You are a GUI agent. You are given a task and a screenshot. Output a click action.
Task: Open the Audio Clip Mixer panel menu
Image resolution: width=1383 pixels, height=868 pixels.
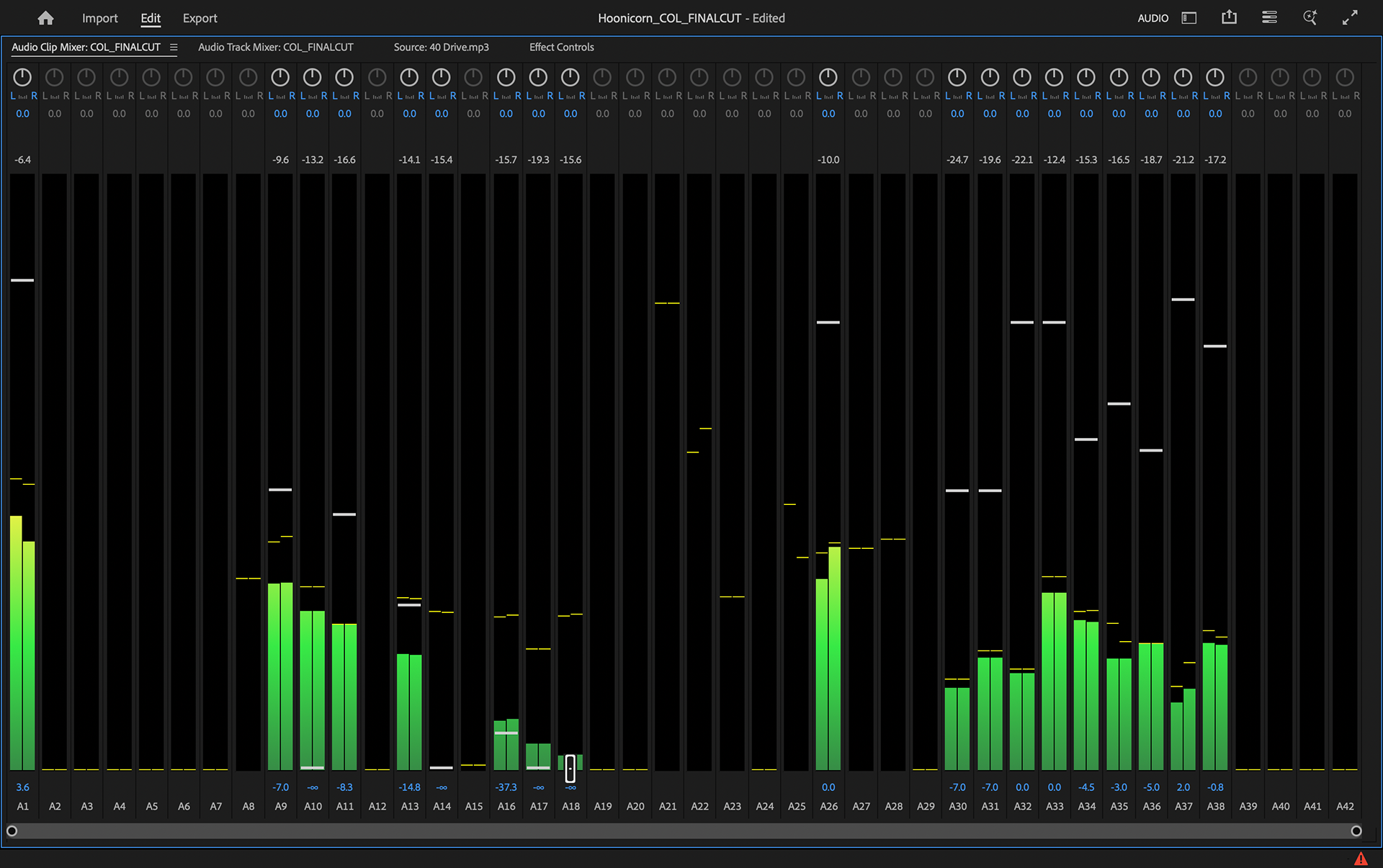coord(174,47)
